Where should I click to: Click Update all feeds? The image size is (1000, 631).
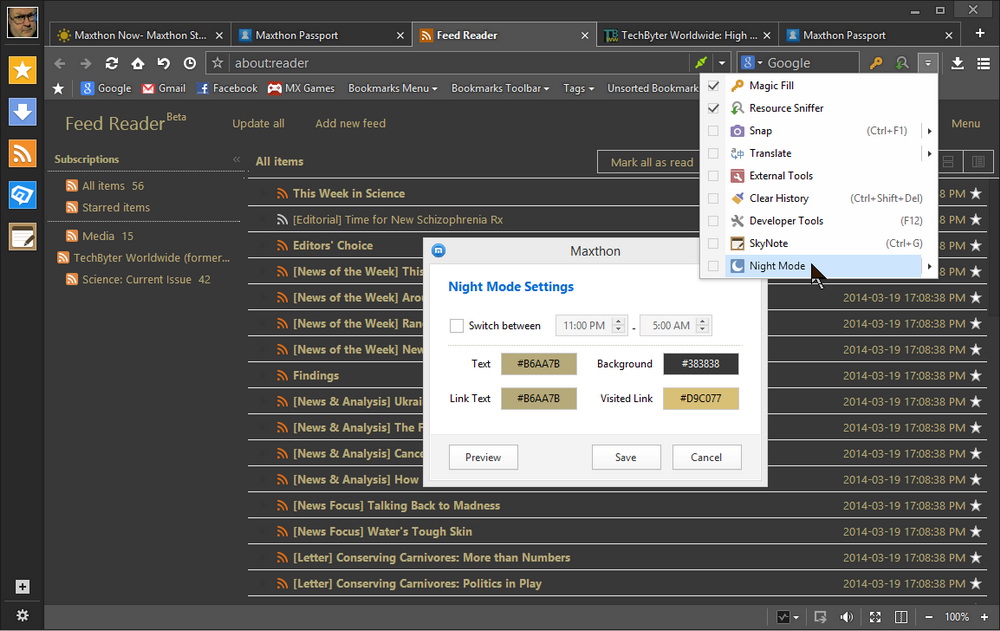pyautogui.click(x=258, y=124)
